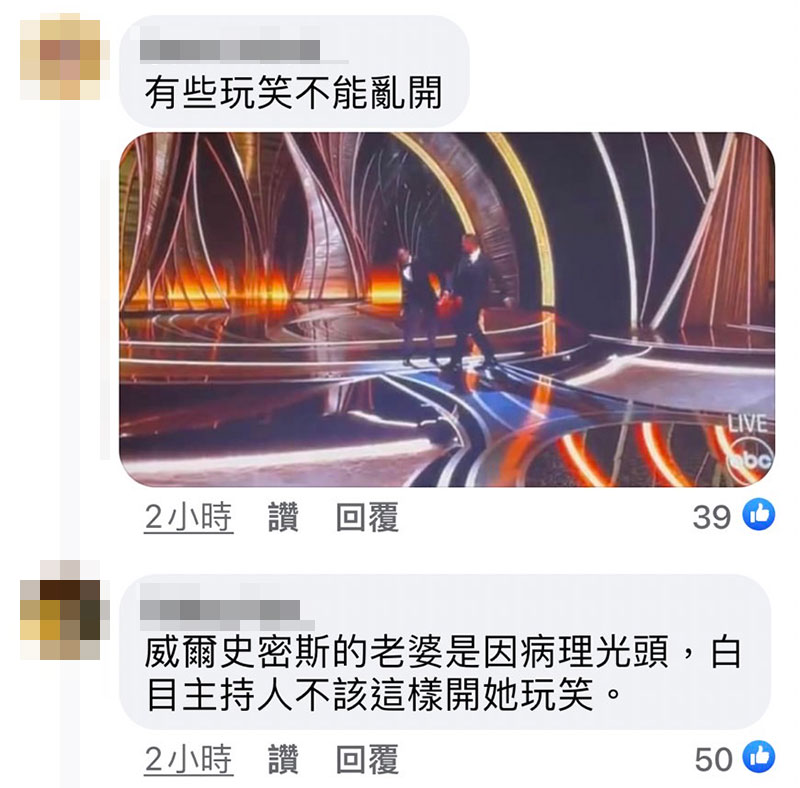Click the abc logo watermark in the image

[x=750, y=461]
